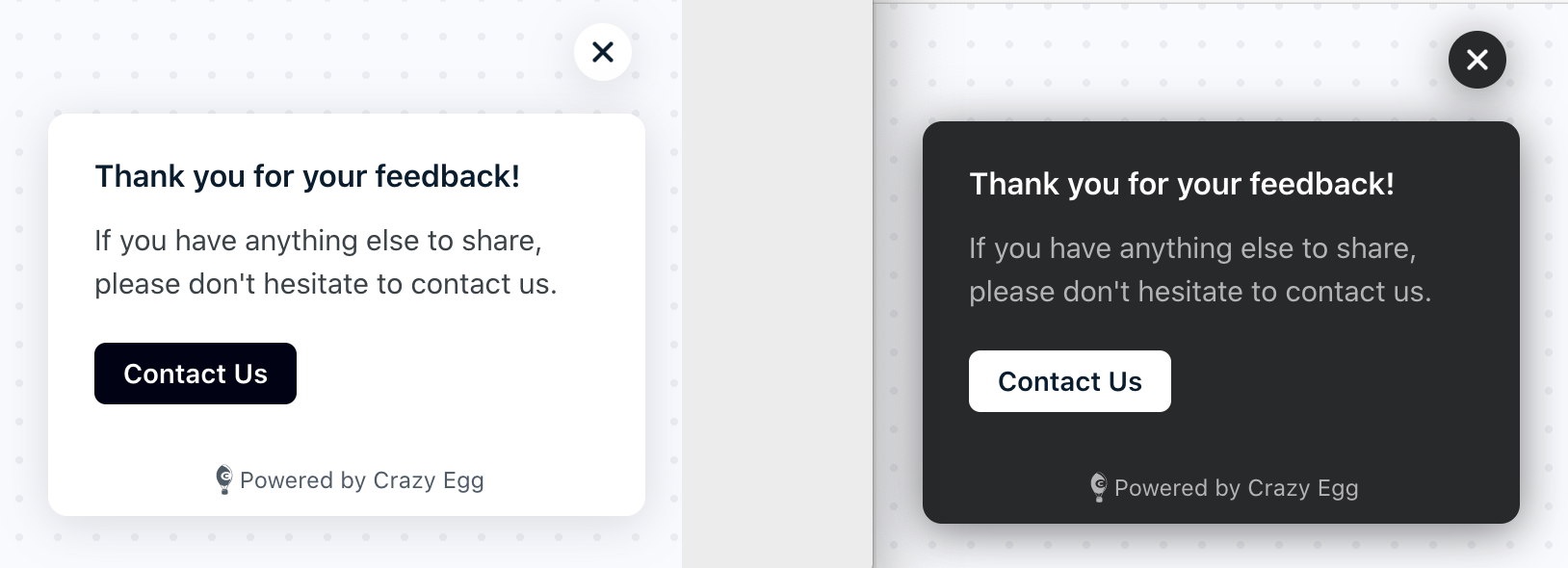Screen dimensions: 1568x568
Task: Click the gray divider between the two previews
Action: coord(777,284)
